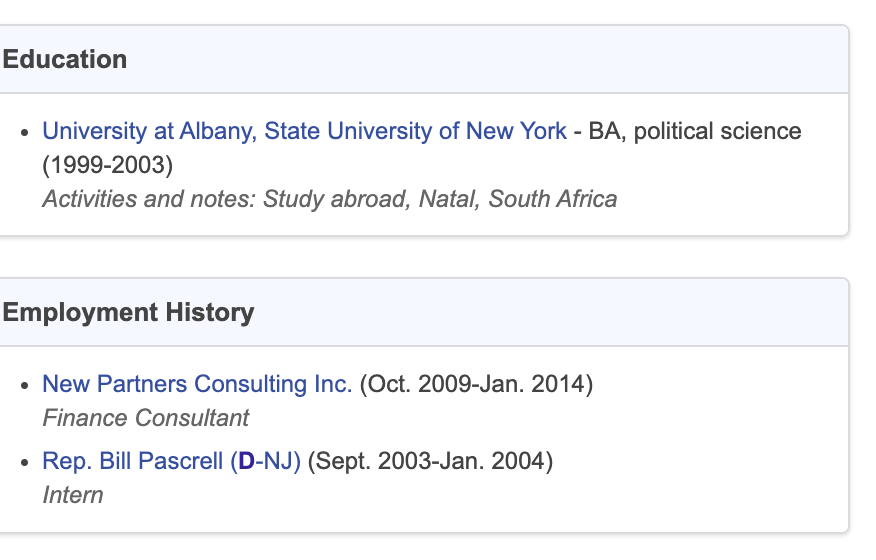Click the study abroad activities note
This screenshot has width=876, height=560.
(x=330, y=200)
